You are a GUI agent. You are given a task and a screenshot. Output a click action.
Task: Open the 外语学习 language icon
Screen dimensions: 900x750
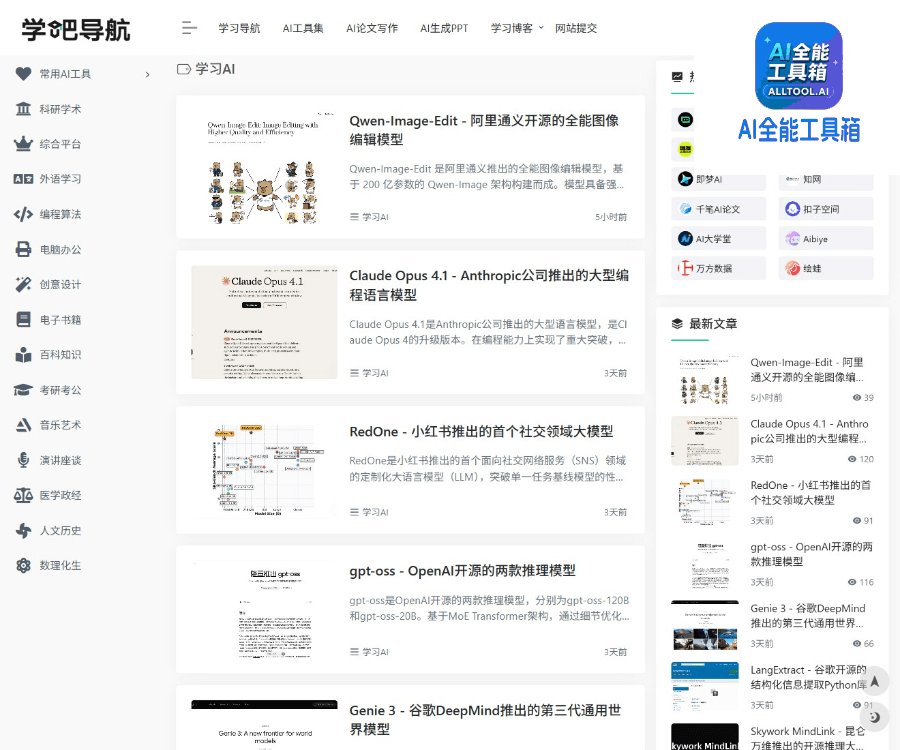24,179
